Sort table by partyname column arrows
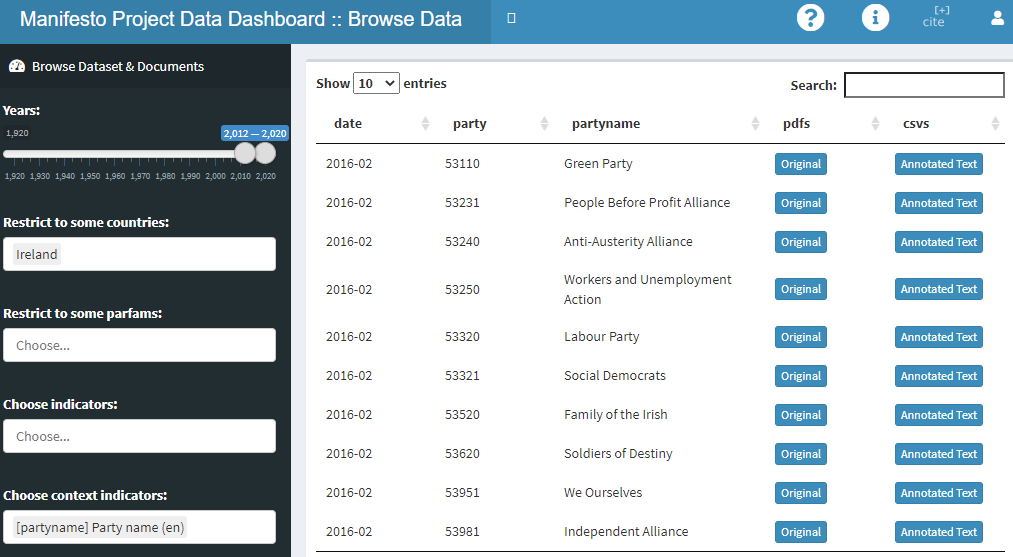The width and height of the screenshot is (1013, 557). click(755, 124)
